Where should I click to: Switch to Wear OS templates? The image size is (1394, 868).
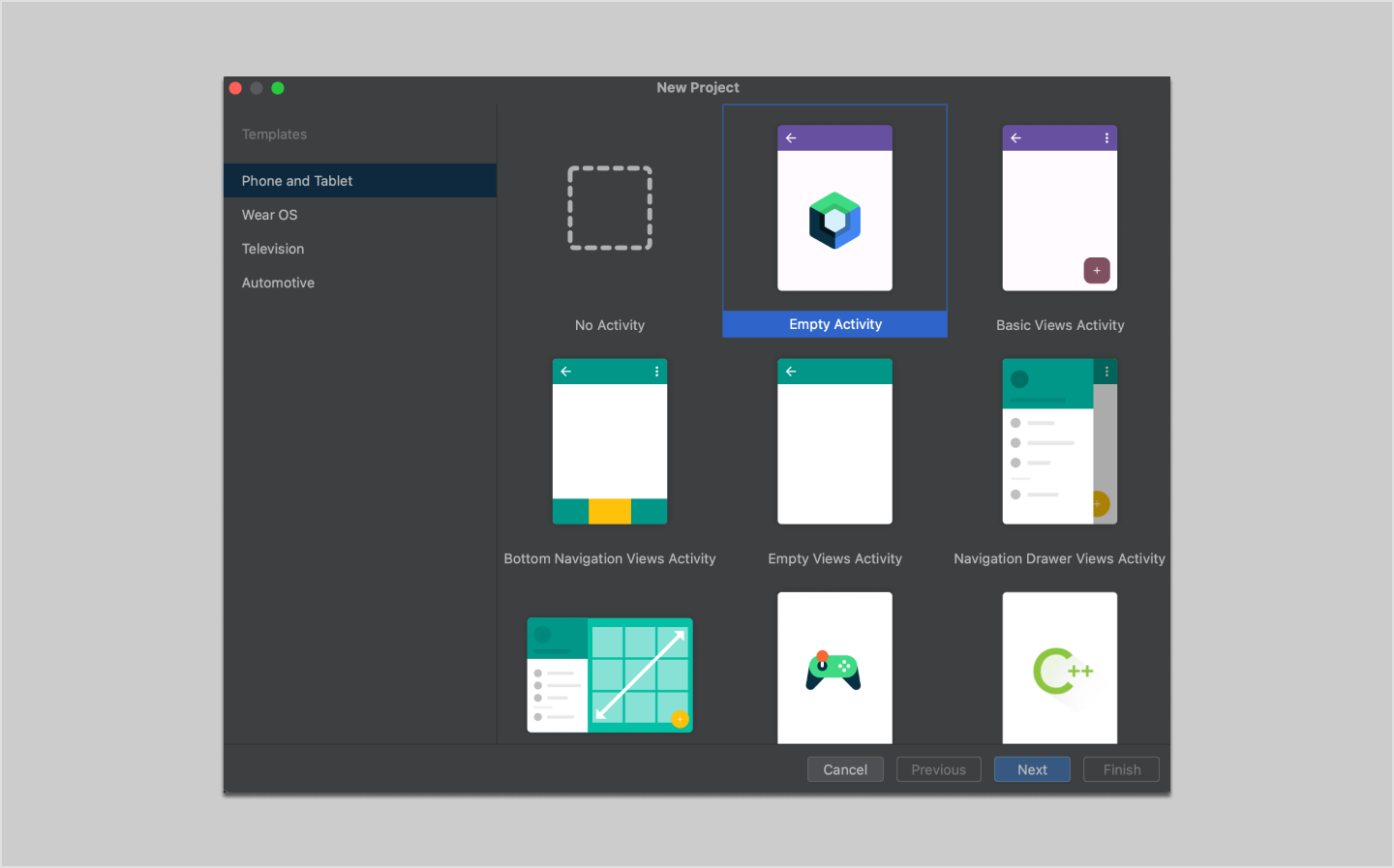[270, 215]
